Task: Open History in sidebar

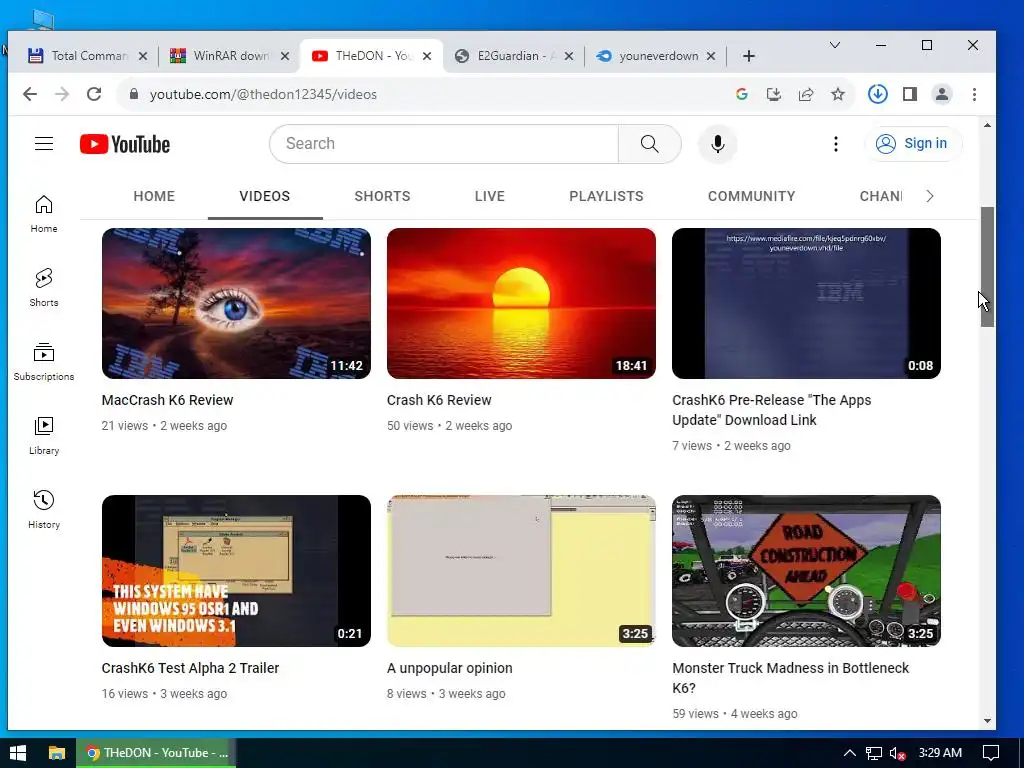Action: pyautogui.click(x=44, y=509)
